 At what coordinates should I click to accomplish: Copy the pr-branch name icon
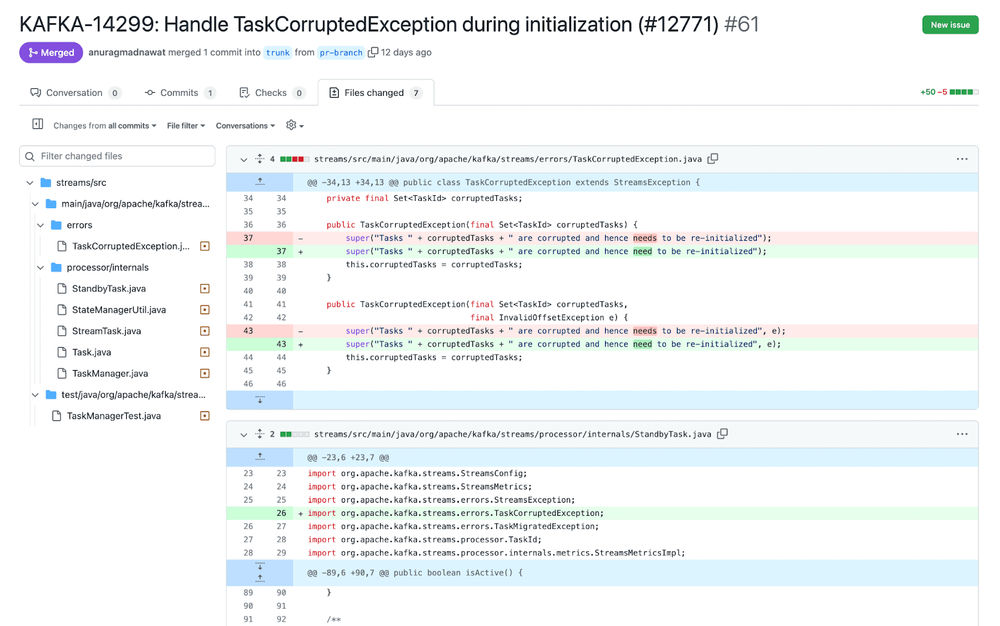coord(373,52)
